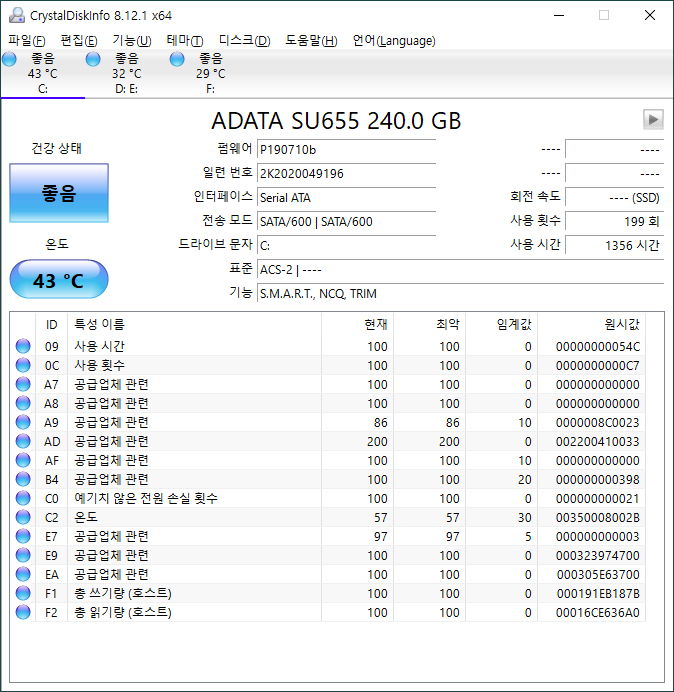674x692 pixels.
Task: Click the next disk arrow button
Action: (x=653, y=119)
